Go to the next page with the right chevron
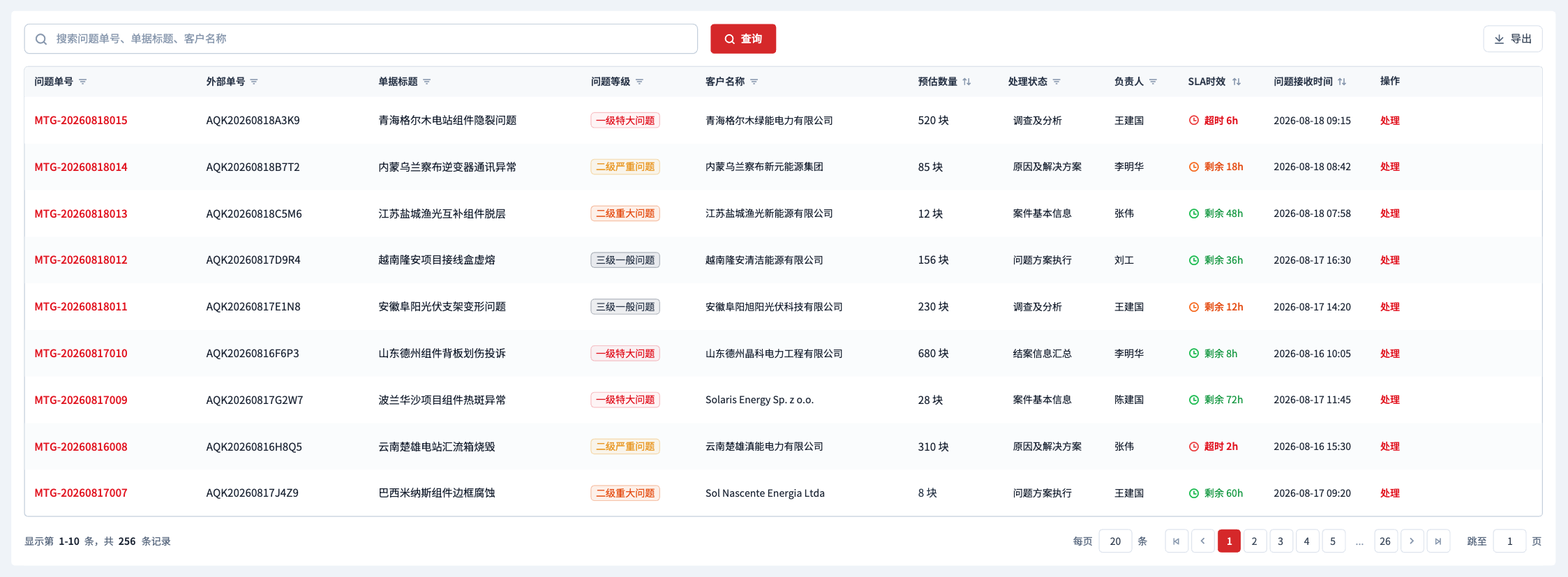 1412,541
